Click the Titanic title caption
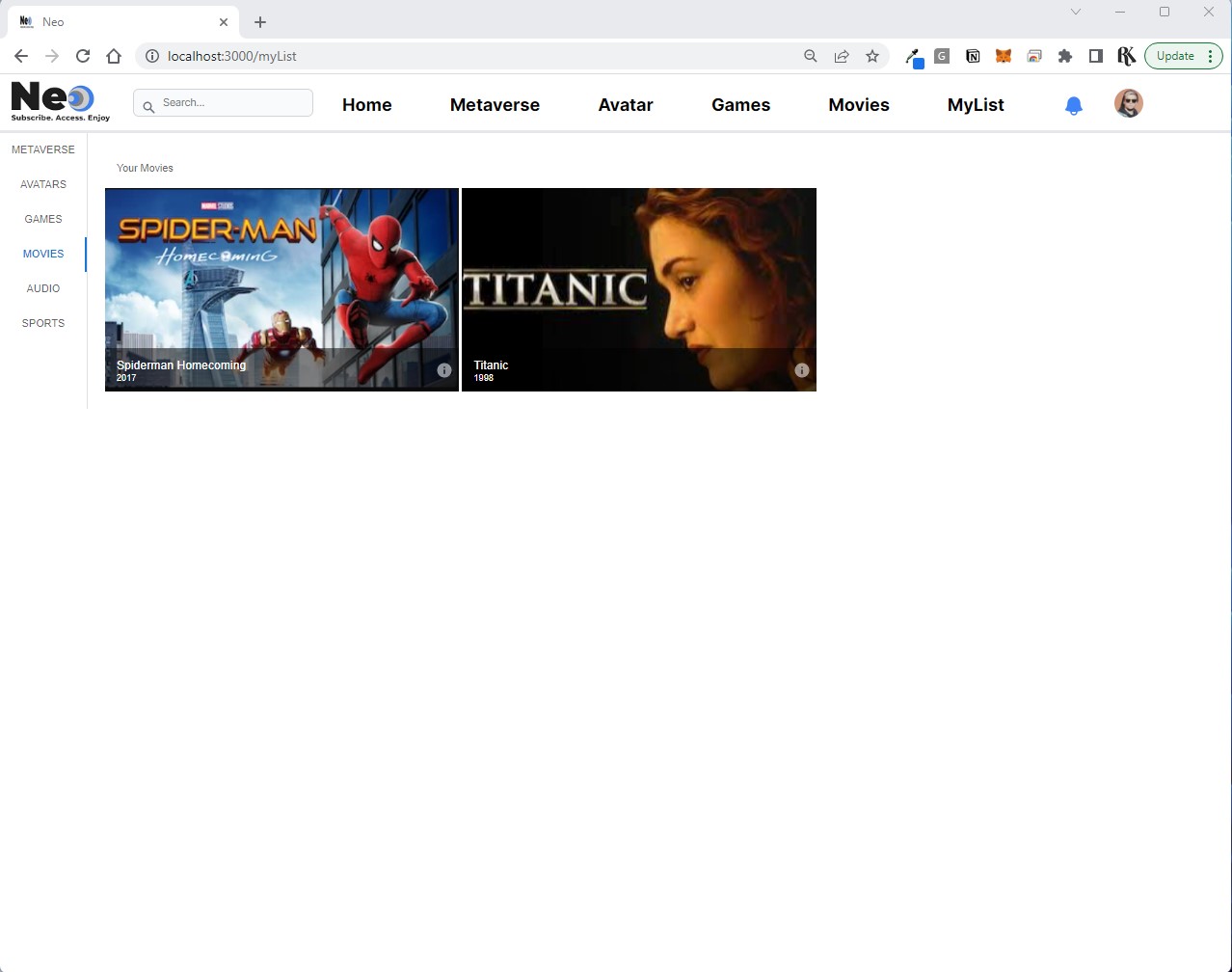The width and height of the screenshot is (1232, 972). click(491, 365)
